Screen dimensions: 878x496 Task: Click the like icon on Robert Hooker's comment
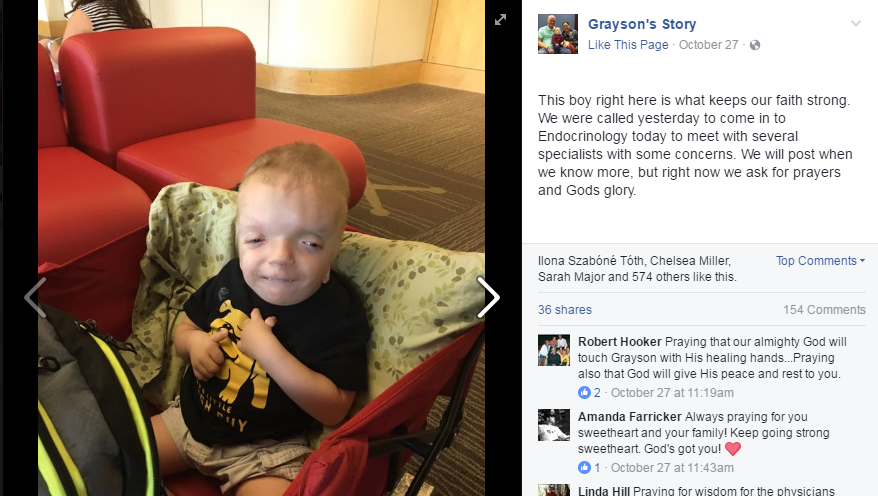tap(584, 392)
